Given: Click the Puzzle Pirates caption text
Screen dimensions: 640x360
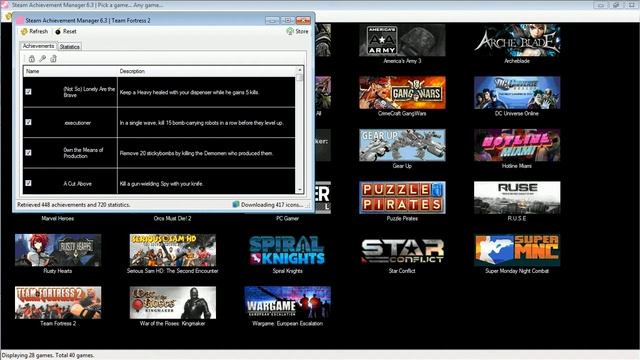Looking at the screenshot, I should [402, 218].
